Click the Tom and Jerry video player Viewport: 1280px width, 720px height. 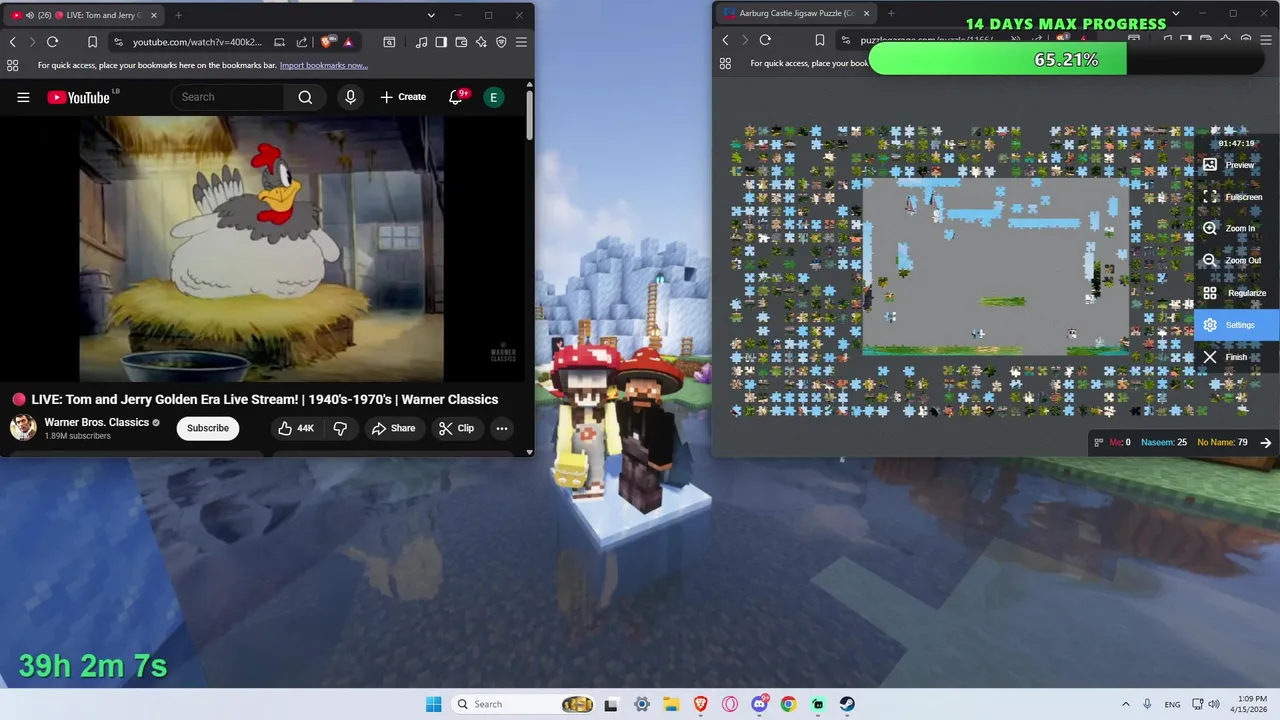(x=261, y=248)
